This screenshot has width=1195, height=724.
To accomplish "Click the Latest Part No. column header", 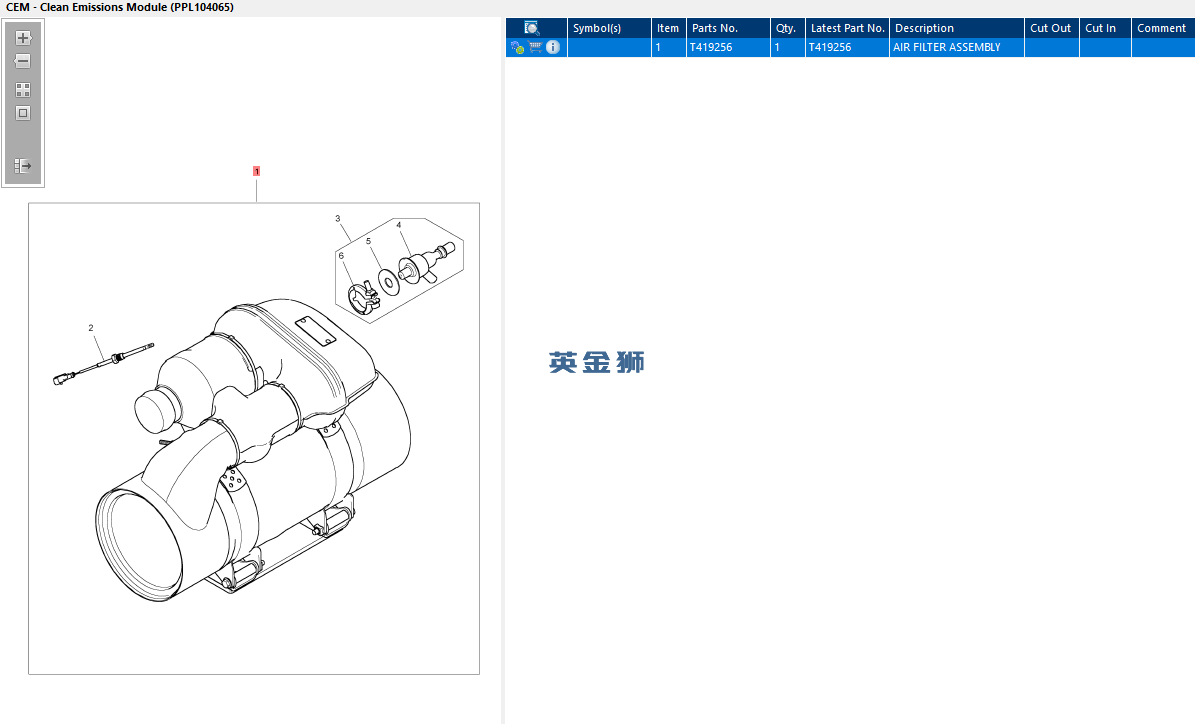I will 847,28.
